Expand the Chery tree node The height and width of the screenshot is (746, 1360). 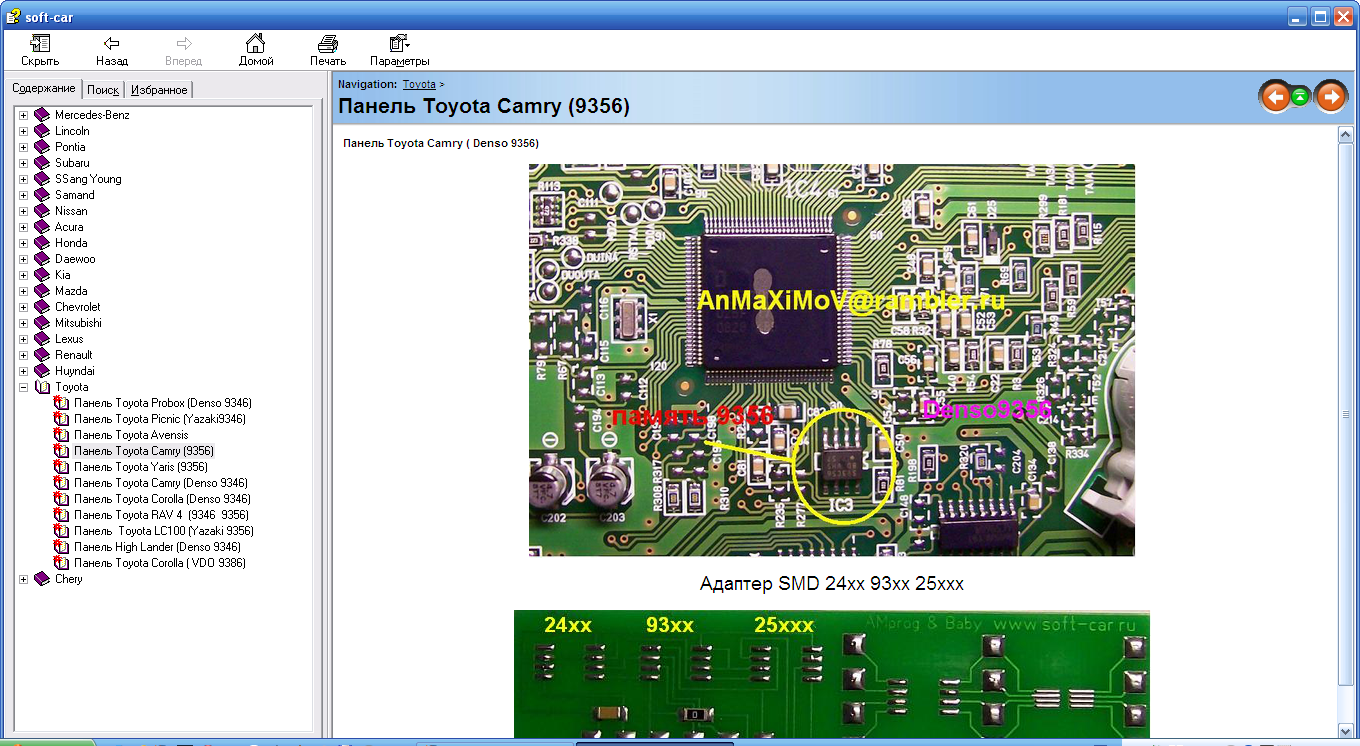(x=23, y=579)
